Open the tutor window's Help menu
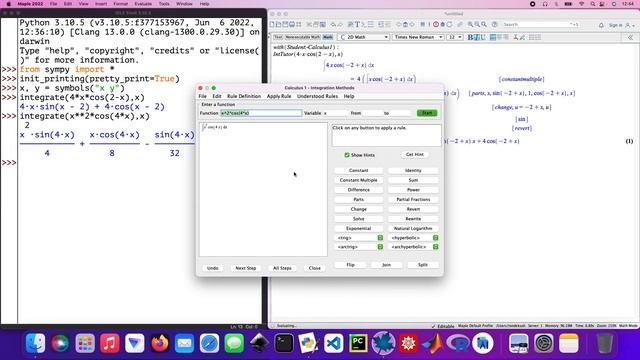The height and width of the screenshot is (360, 640). 349,96
